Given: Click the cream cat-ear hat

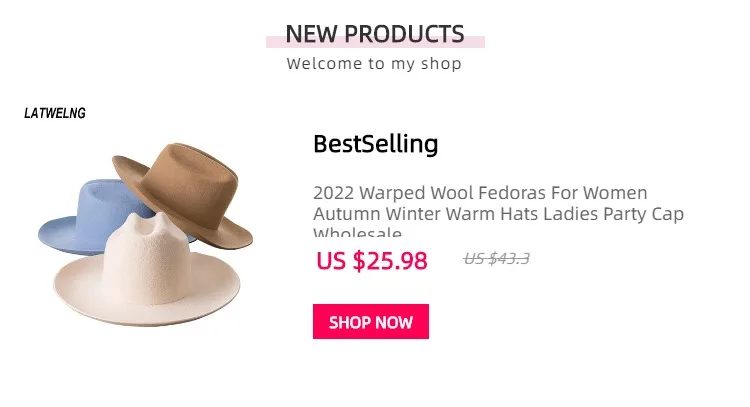Looking at the screenshot, I should click(x=146, y=270).
